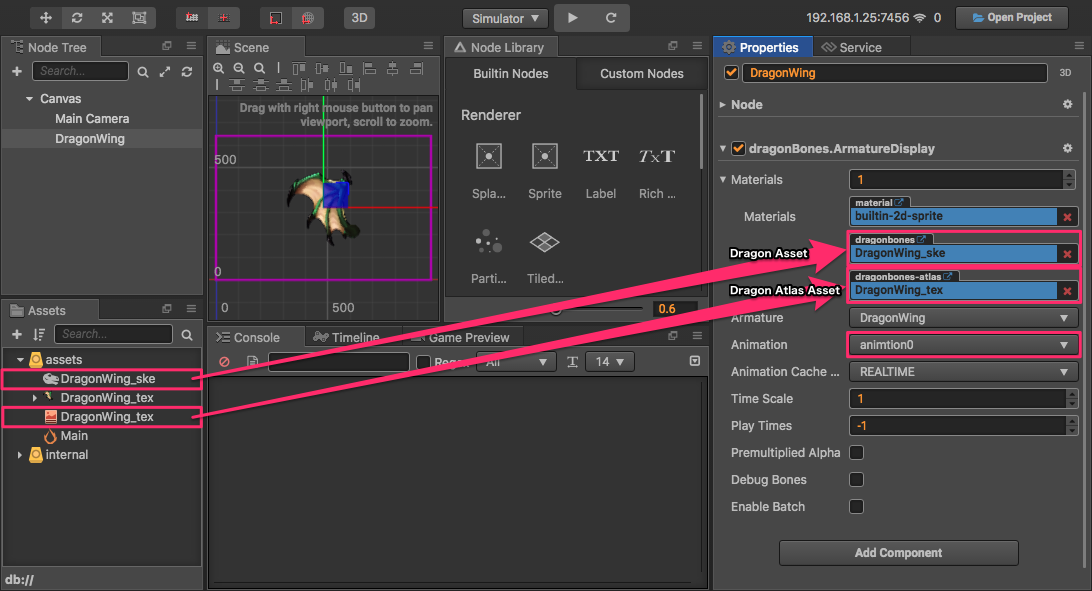
Task: Click Node Library icon size value 0.6
Action: (x=673, y=308)
